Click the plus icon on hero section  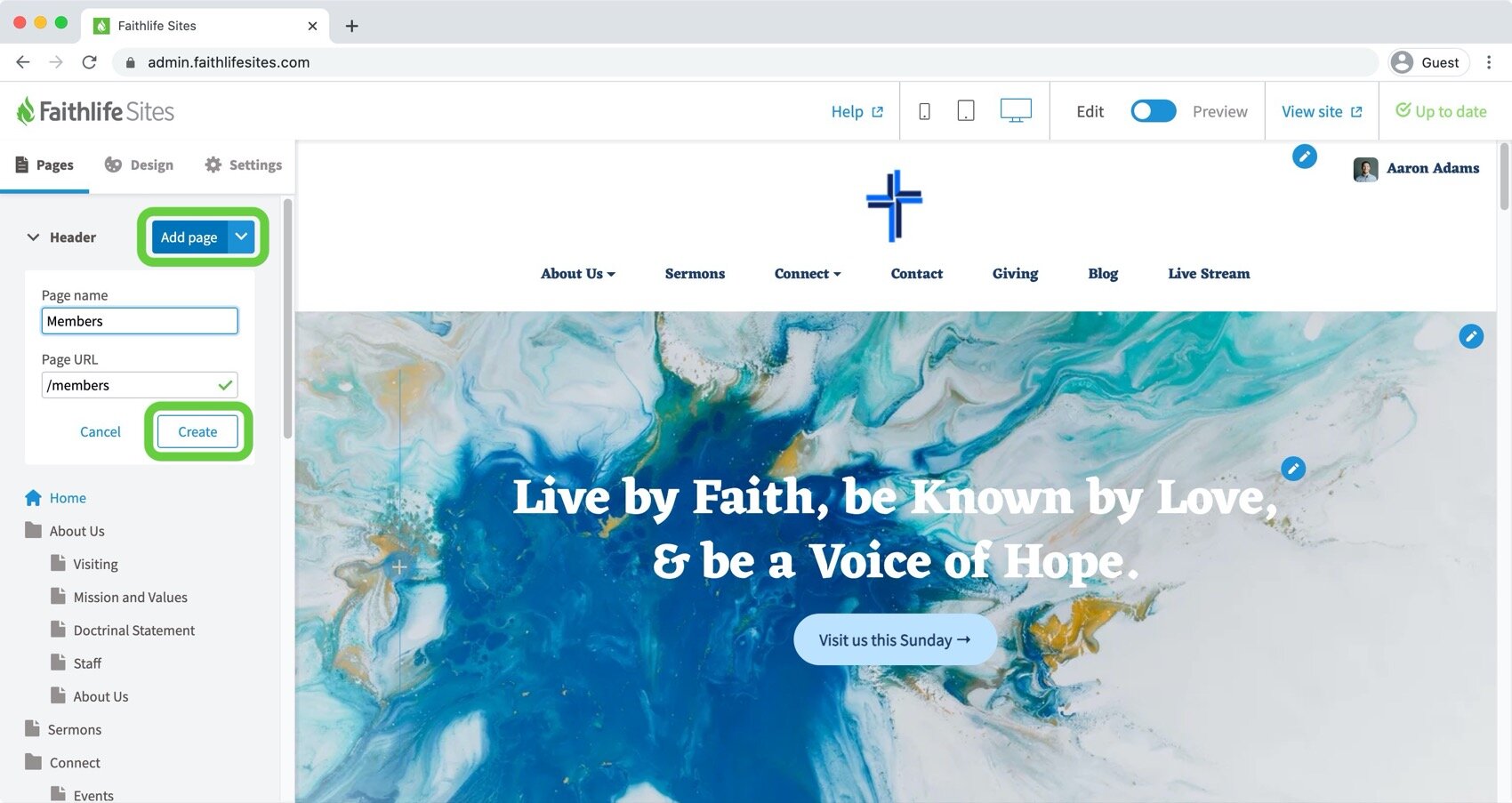pos(399,566)
